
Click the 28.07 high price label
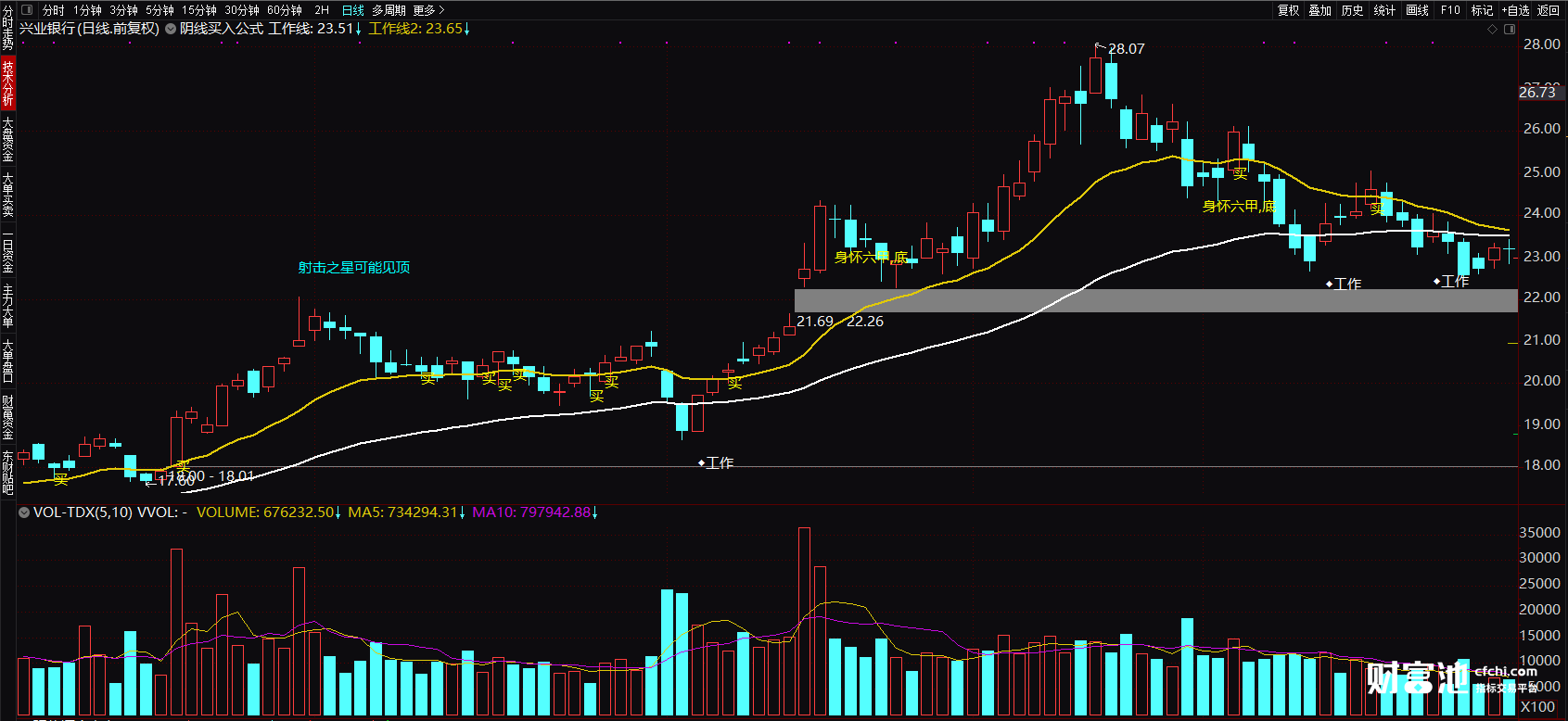[1127, 49]
